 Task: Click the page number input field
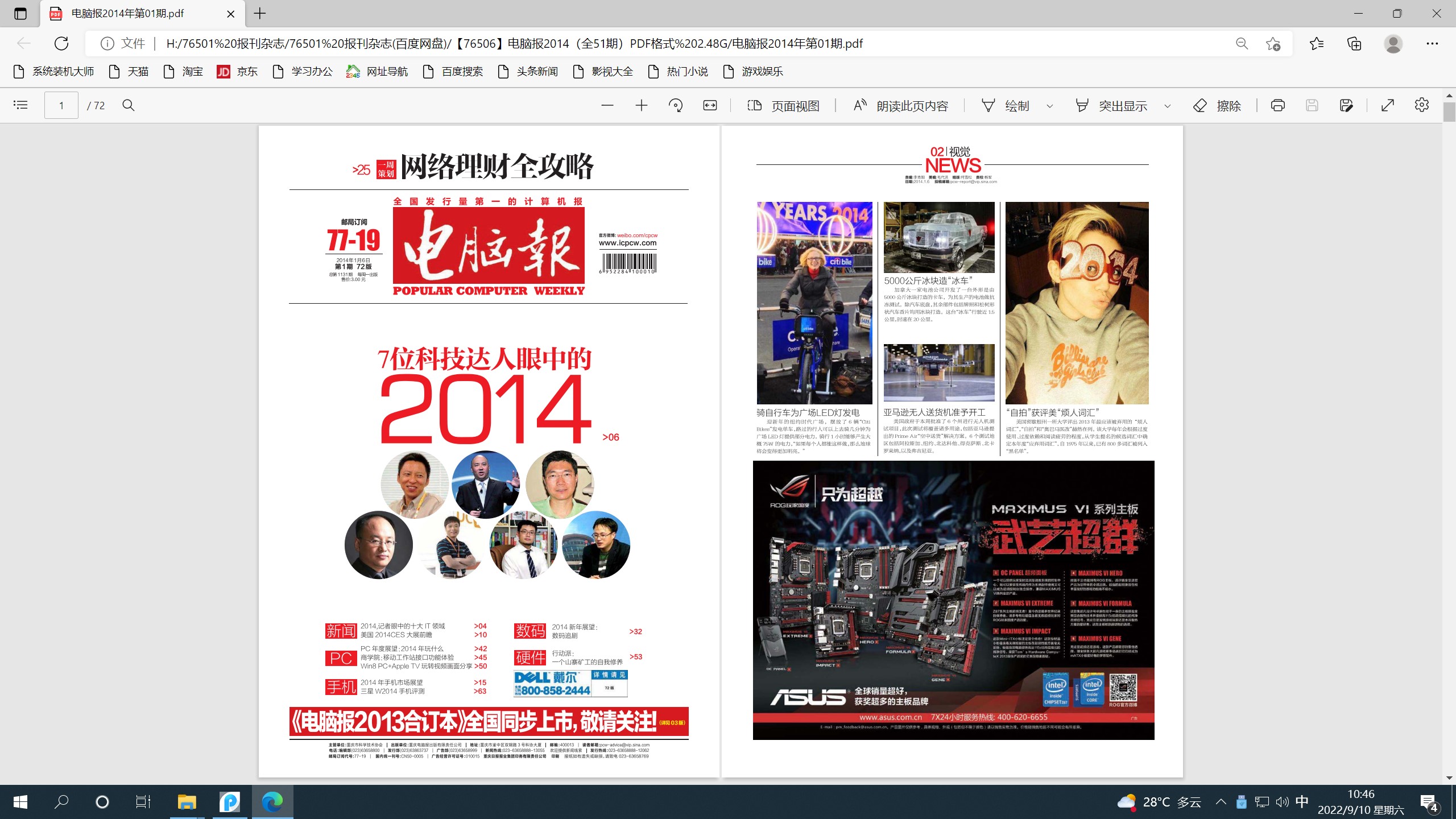click(x=61, y=105)
